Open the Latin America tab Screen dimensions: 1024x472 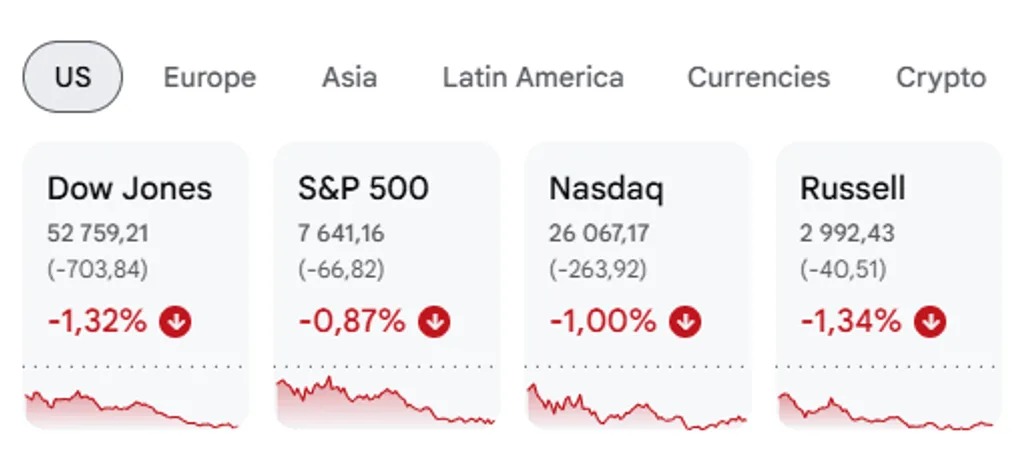tap(533, 78)
